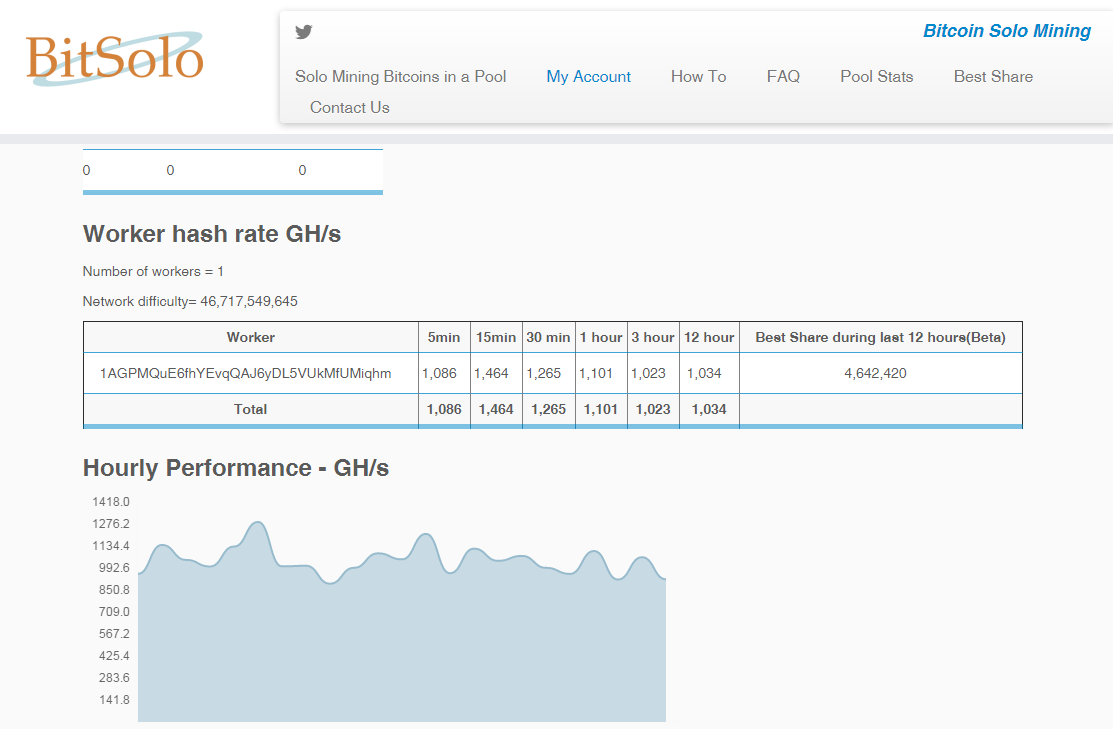
Task: Select the 3 hour value 1,023 in the worker address row
Action: point(648,373)
